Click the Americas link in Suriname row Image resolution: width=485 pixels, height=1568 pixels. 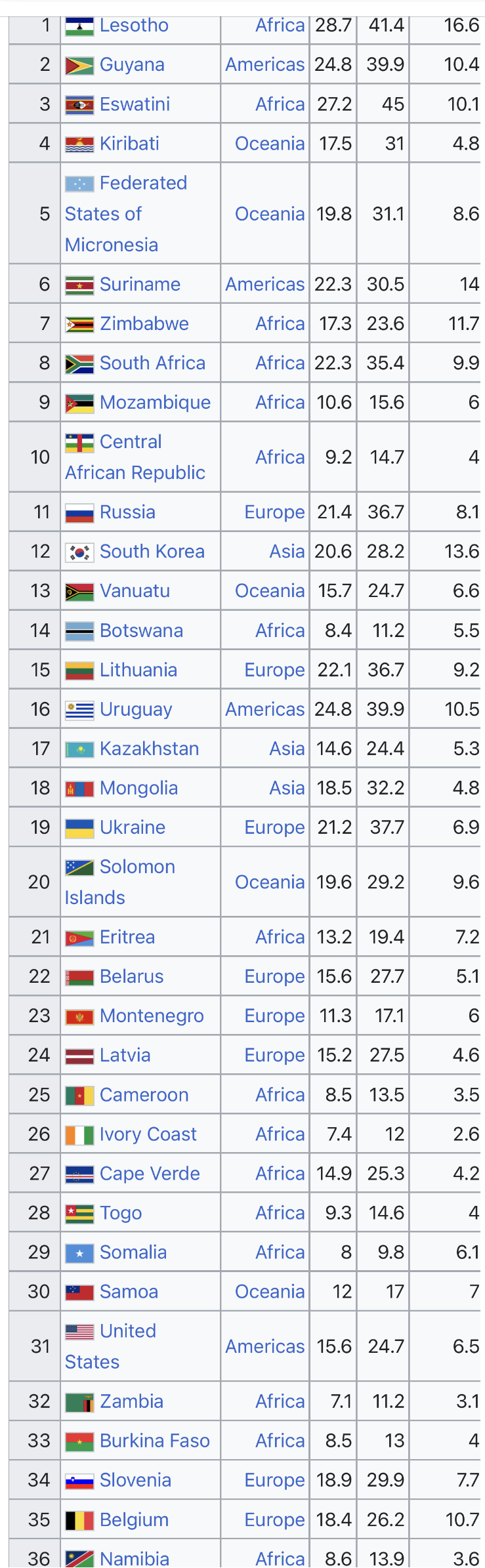[265, 284]
